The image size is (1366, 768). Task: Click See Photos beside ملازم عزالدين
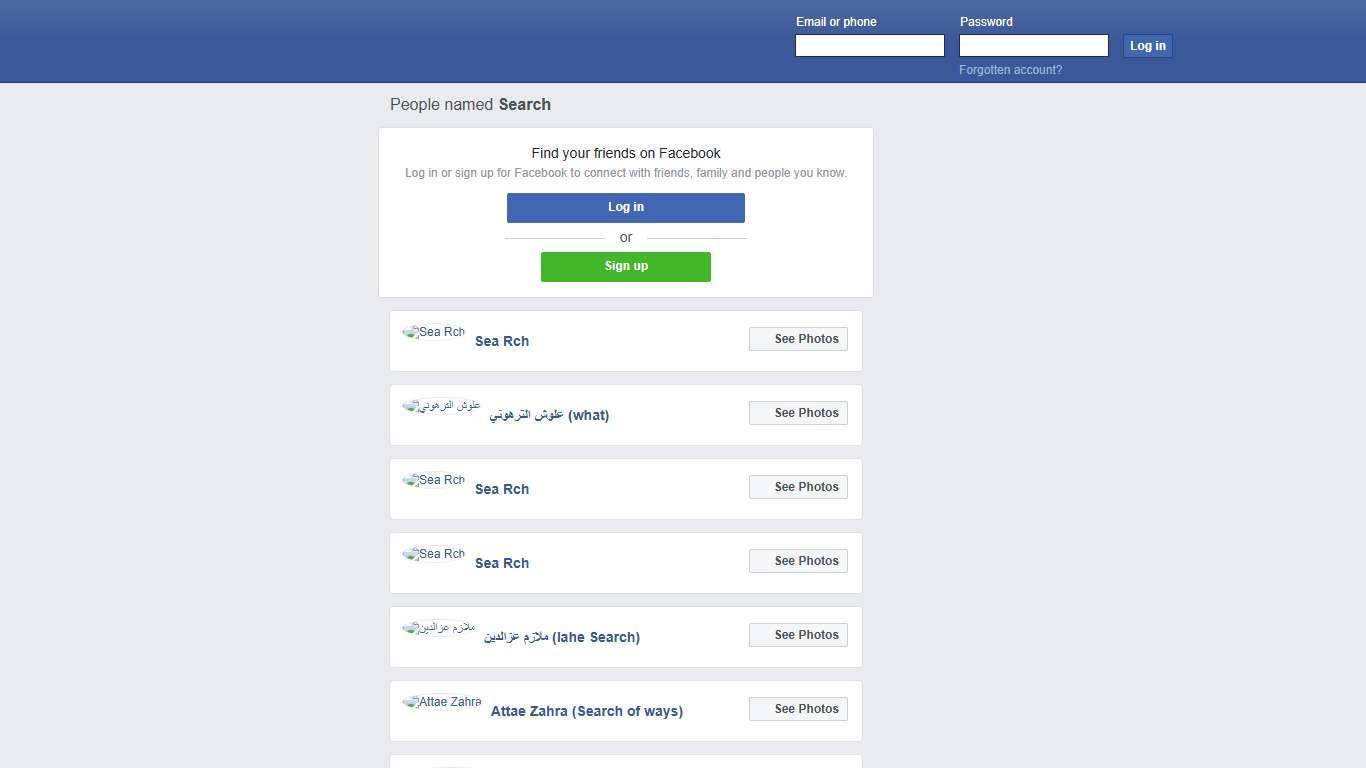pyautogui.click(x=798, y=634)
